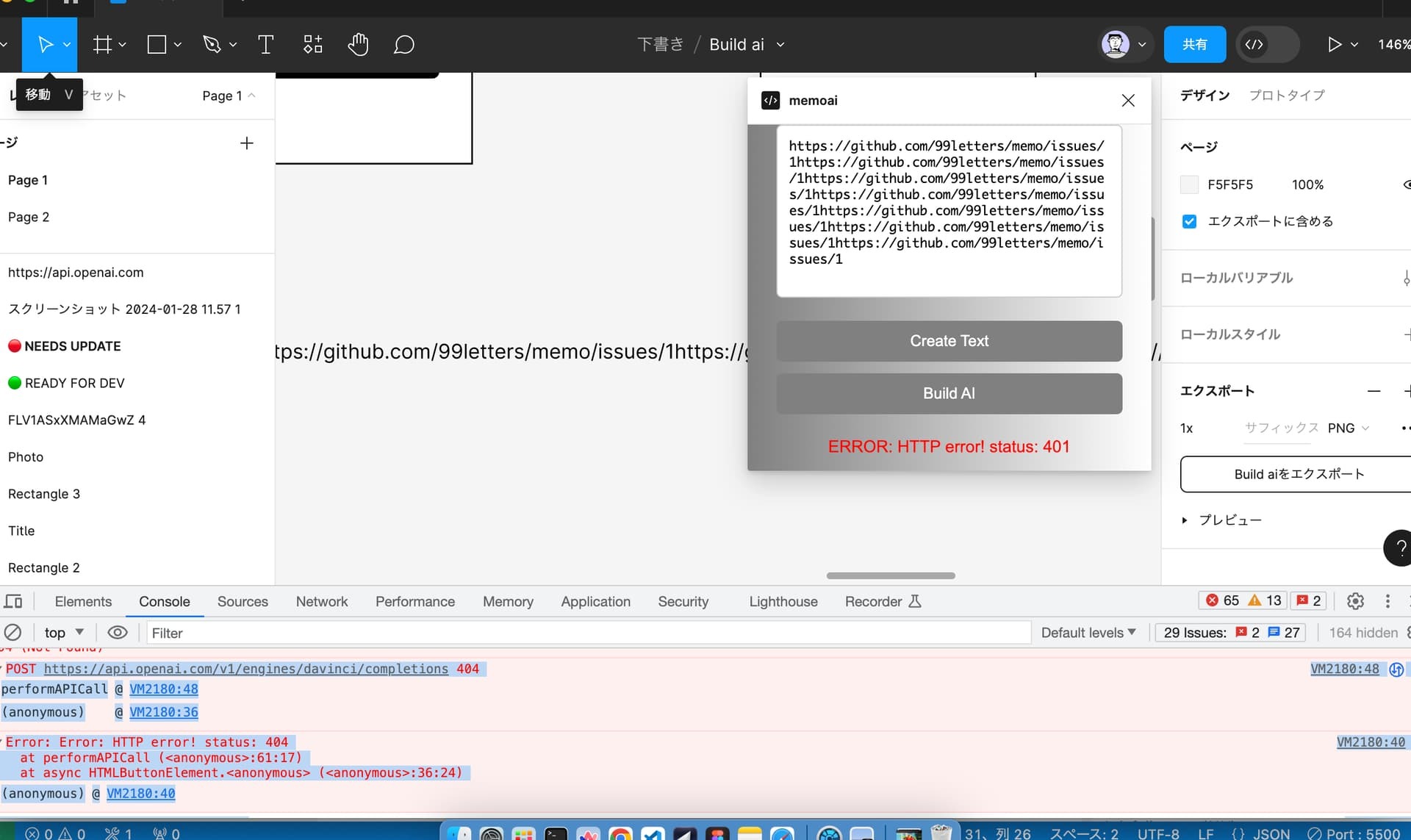Screen dimensions: 1411x840
Task: Switch to the デザイン tab
Action: pyautogui.click(x=1205, y=95)
